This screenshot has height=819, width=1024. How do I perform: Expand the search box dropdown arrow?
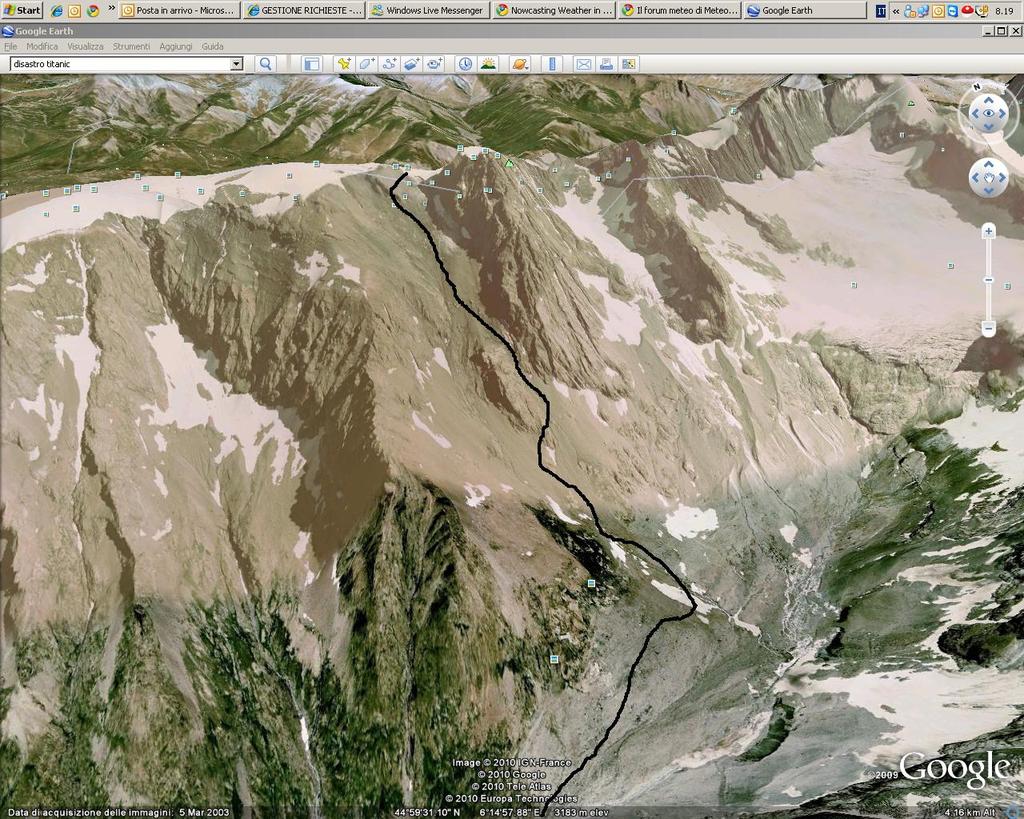tap(236, 64)
